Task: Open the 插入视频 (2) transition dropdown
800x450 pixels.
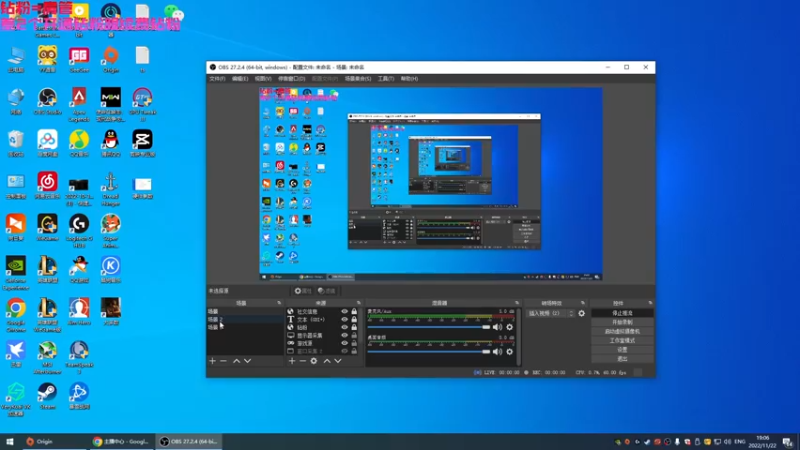Action: click(x=551, y=313)
